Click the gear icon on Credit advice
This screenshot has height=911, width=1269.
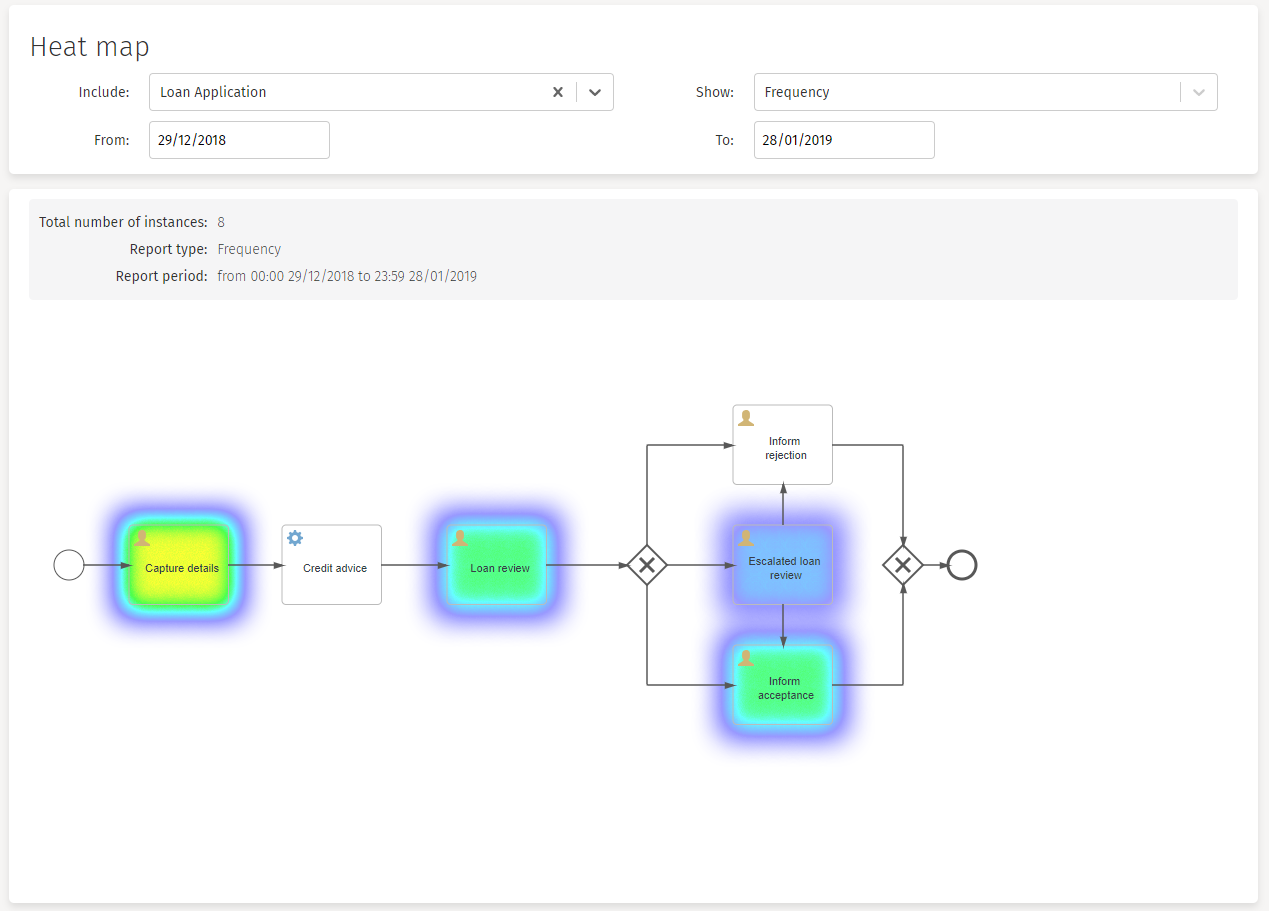tap(295, 538)
